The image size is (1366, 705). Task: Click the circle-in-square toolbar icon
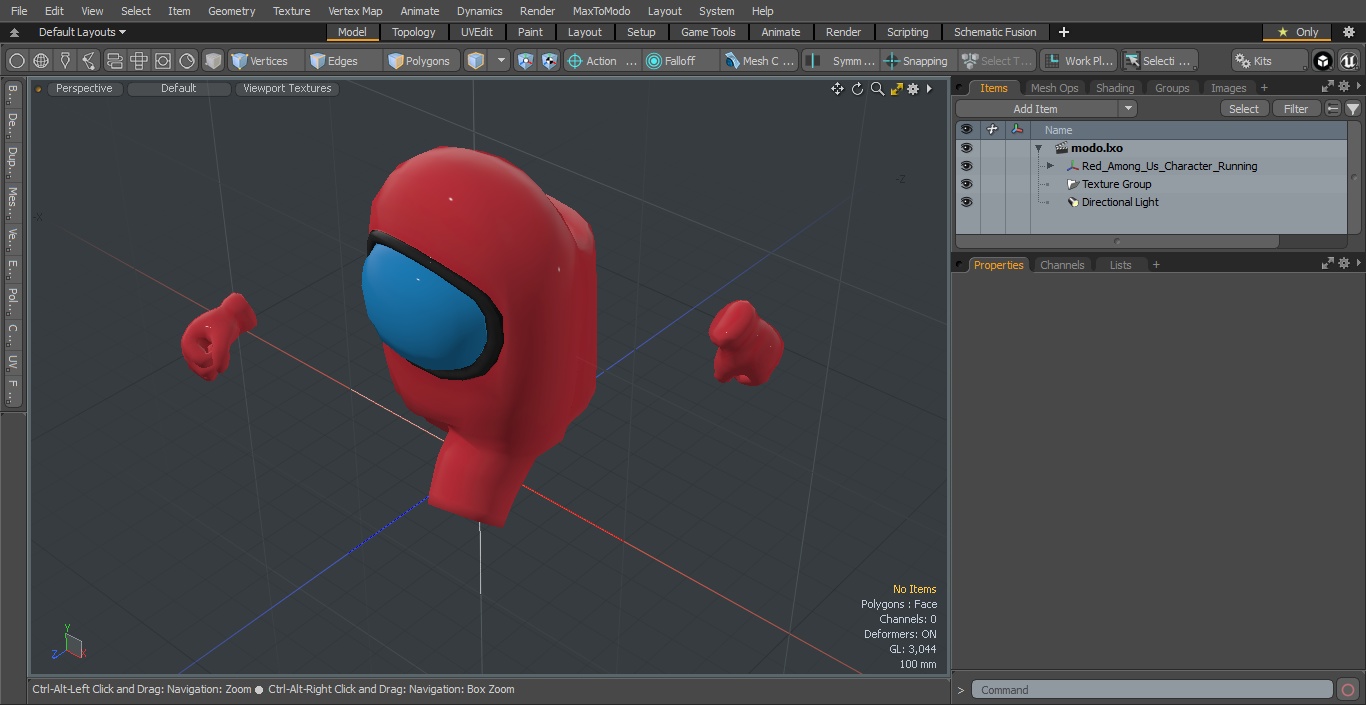[163, 61]
